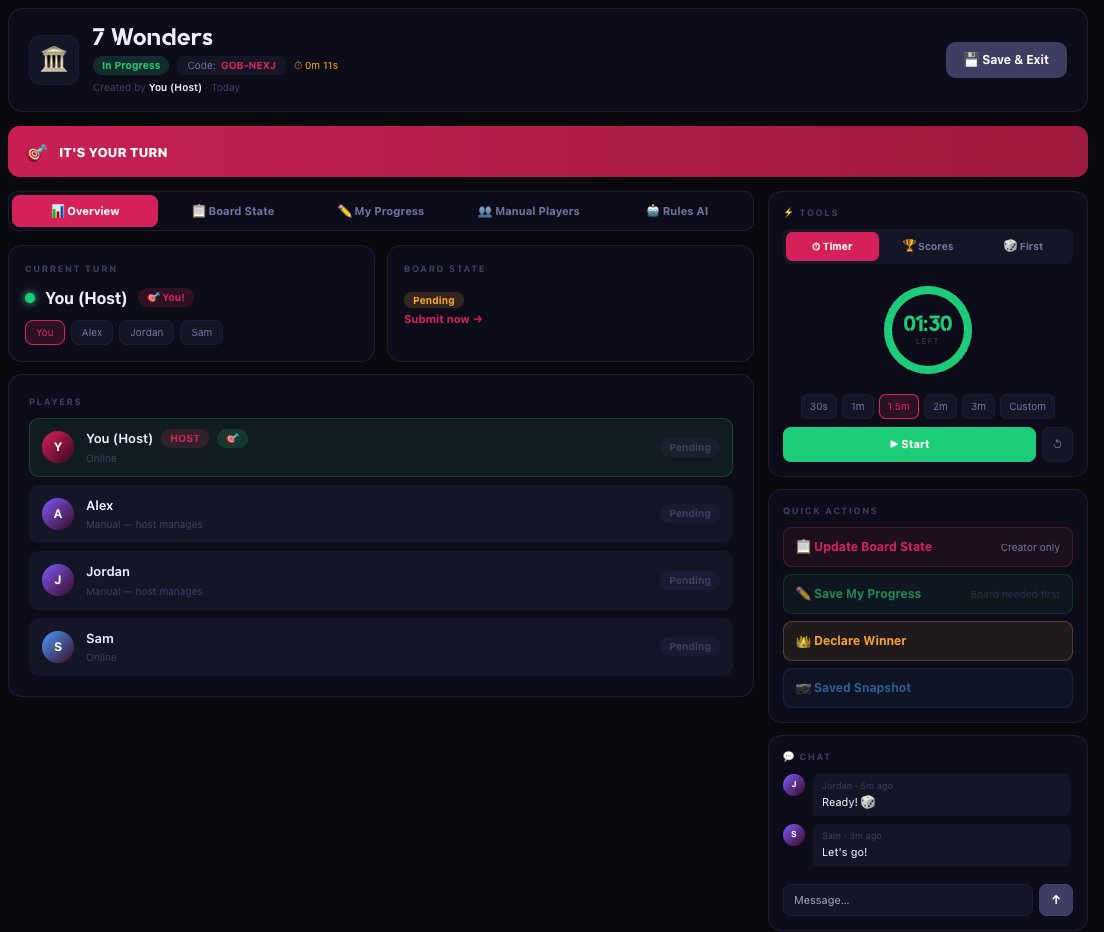Select the 1m timer preset
The height and width of the screenshot is (932, 1104).
point(858,406)
